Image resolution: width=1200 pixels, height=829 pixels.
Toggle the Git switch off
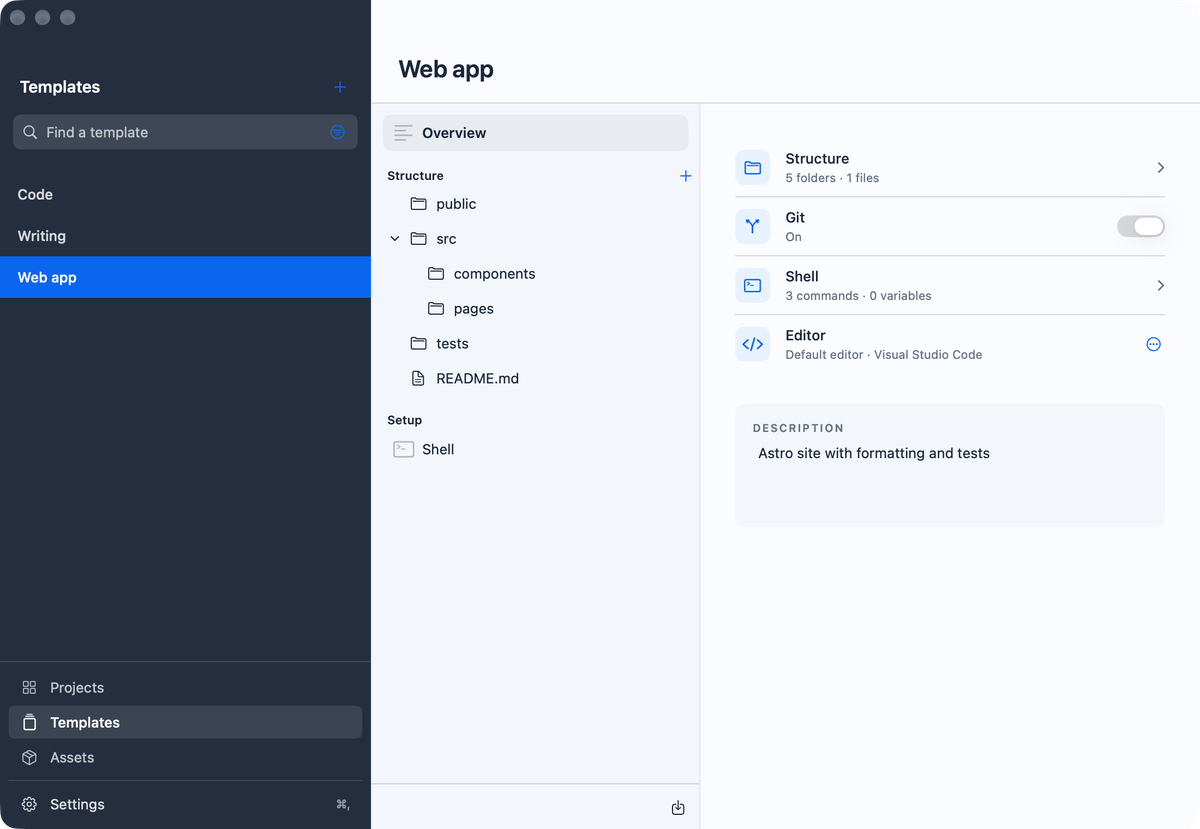click(x=1141, y=227)
